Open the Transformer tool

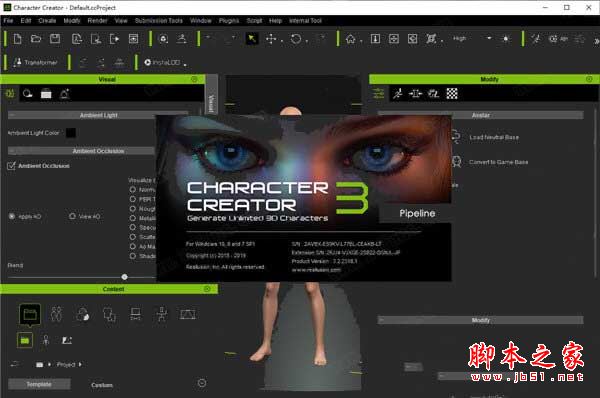pyautogui.click(x=35, y=62)
